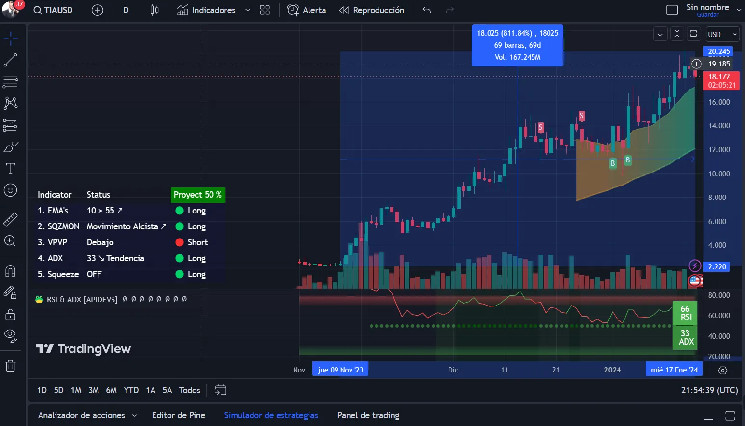745x426 pixels.
Task: Expand the indicator favorites dropdown arrow
Action: pyautogui.click(x=248, y=10)
